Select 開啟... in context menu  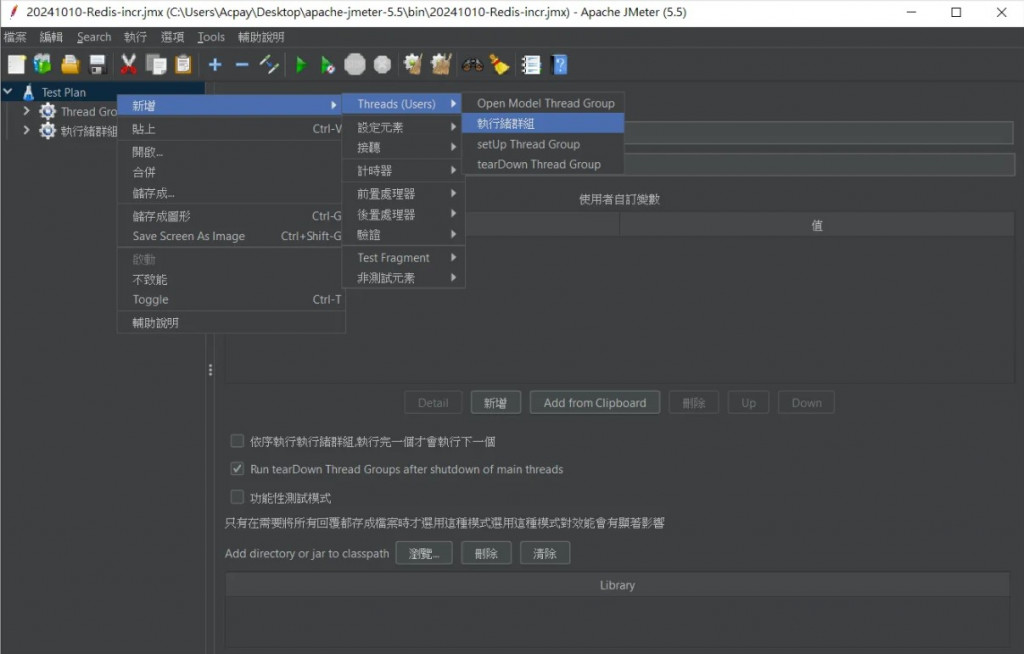[231, 152]
